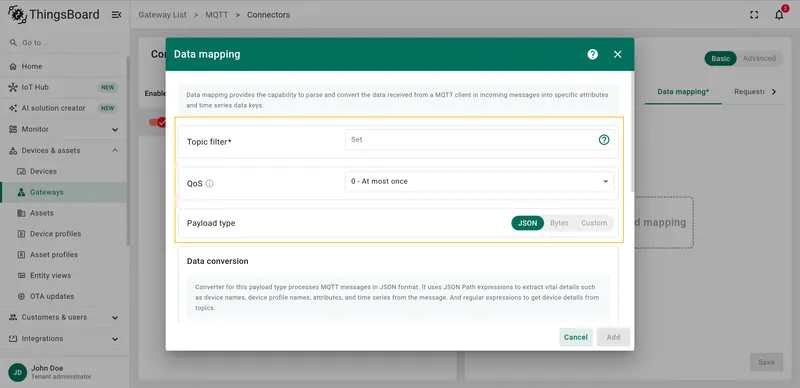Screen dimensions: 800x388
Task: Click Gateway List breadcrumb
Action: 163,15
